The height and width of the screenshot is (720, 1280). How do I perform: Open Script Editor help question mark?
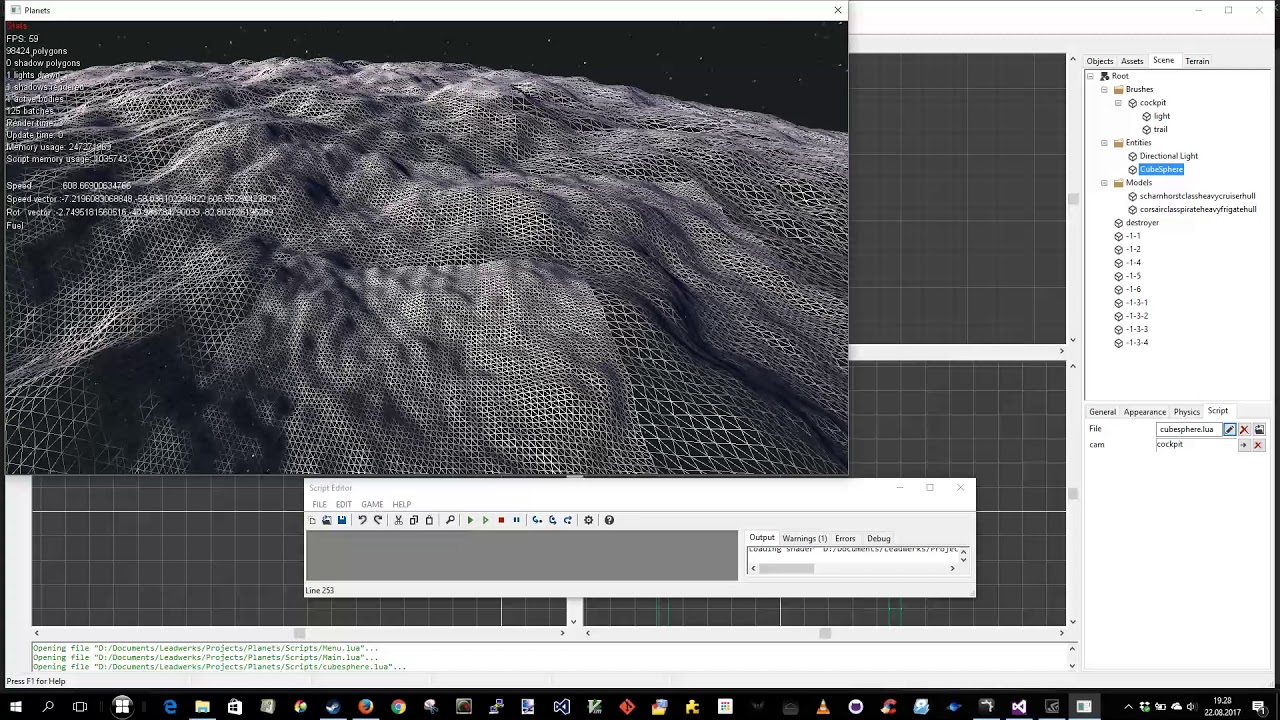pos(609,520)
